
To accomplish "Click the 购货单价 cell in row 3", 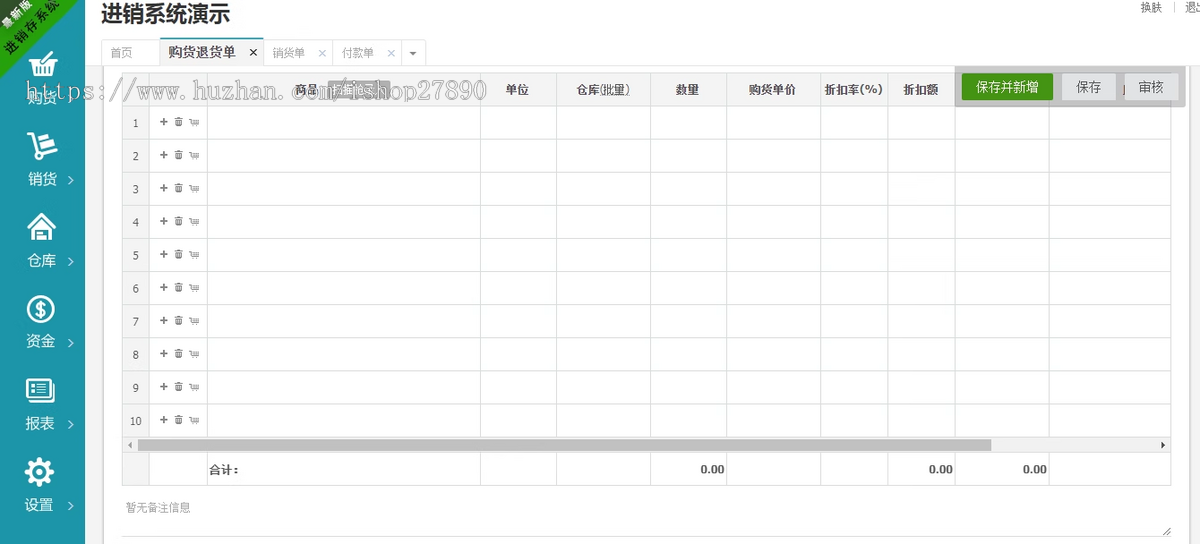I will (773, 188).
